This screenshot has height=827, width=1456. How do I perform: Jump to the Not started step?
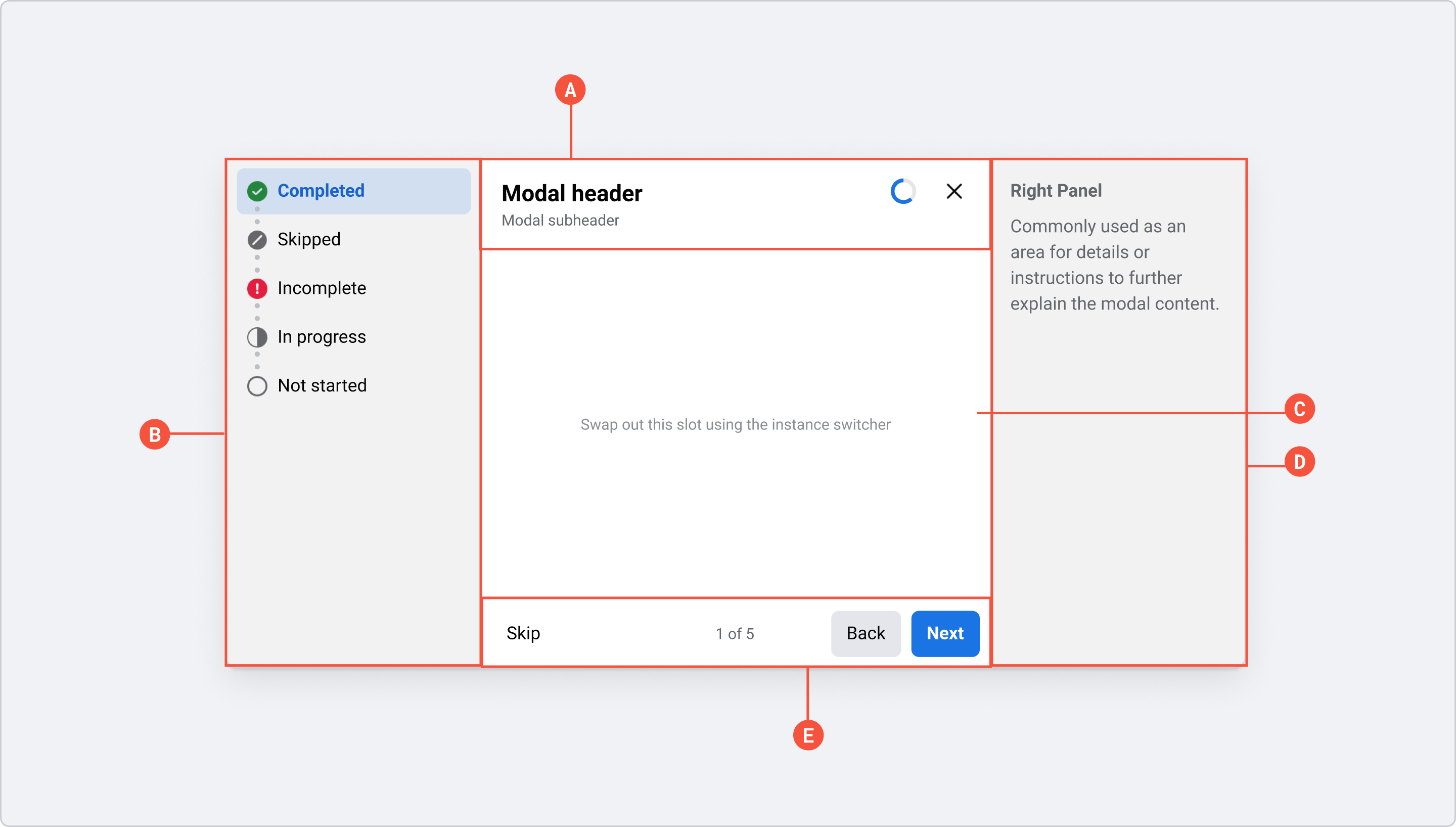pos(322,385)
